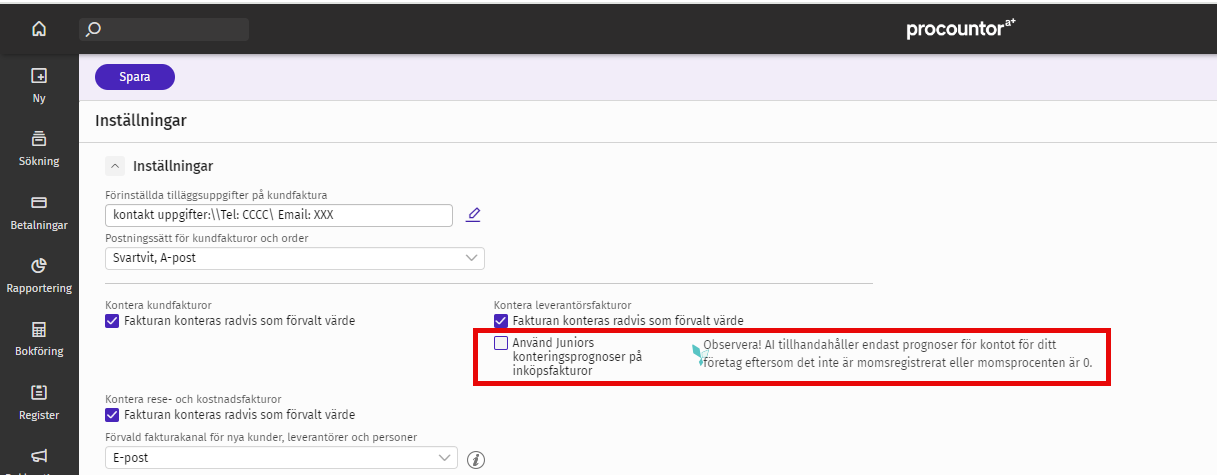Toggle rese- och kostnadsfakturor radvis checkbox
Screen dimensions: 1217x475
coord(112,414)
